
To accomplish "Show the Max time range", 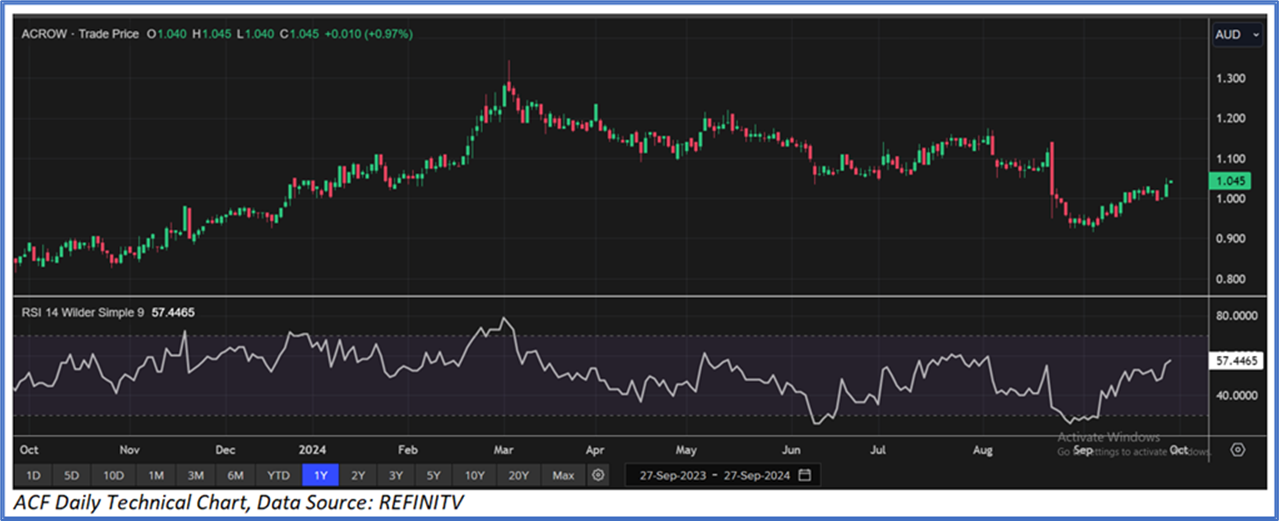I will pyautogui.click(x=563, y=474).
